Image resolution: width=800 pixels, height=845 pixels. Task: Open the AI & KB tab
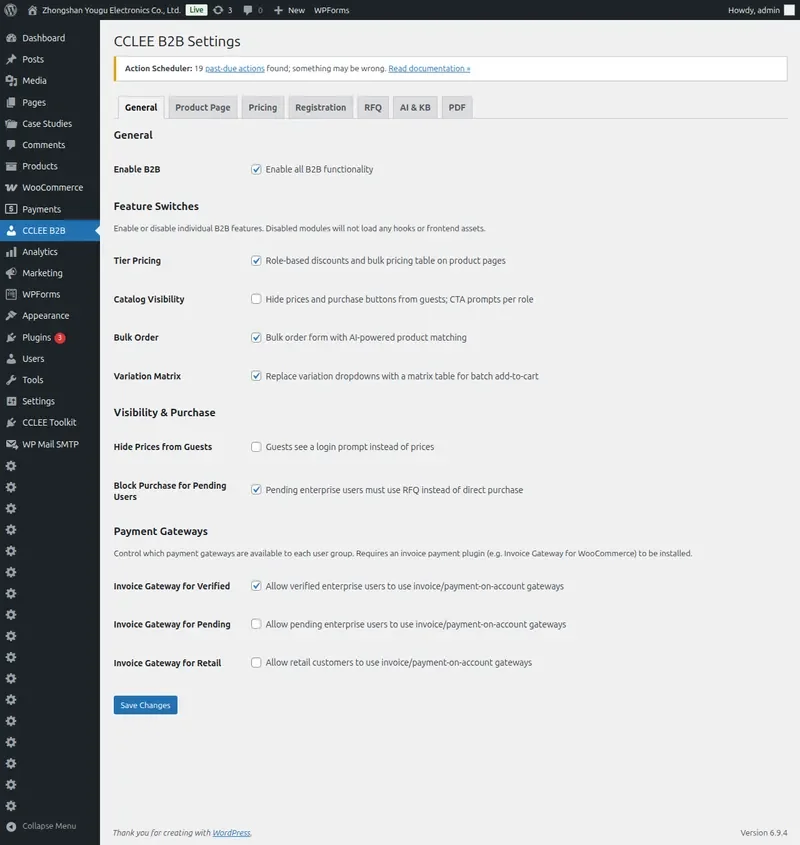415,107
